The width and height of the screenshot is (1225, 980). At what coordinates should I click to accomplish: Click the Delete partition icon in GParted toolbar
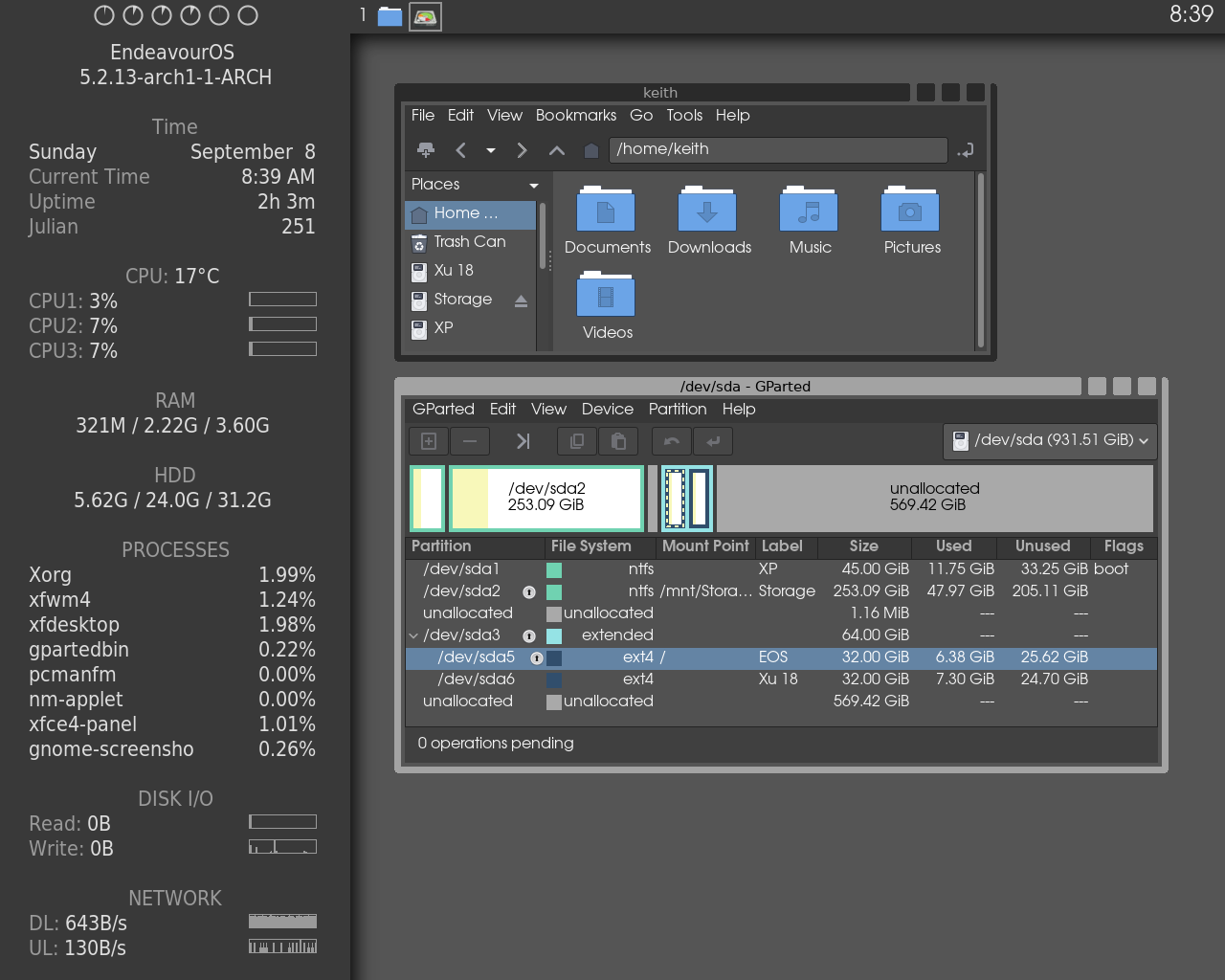[470, 441]
